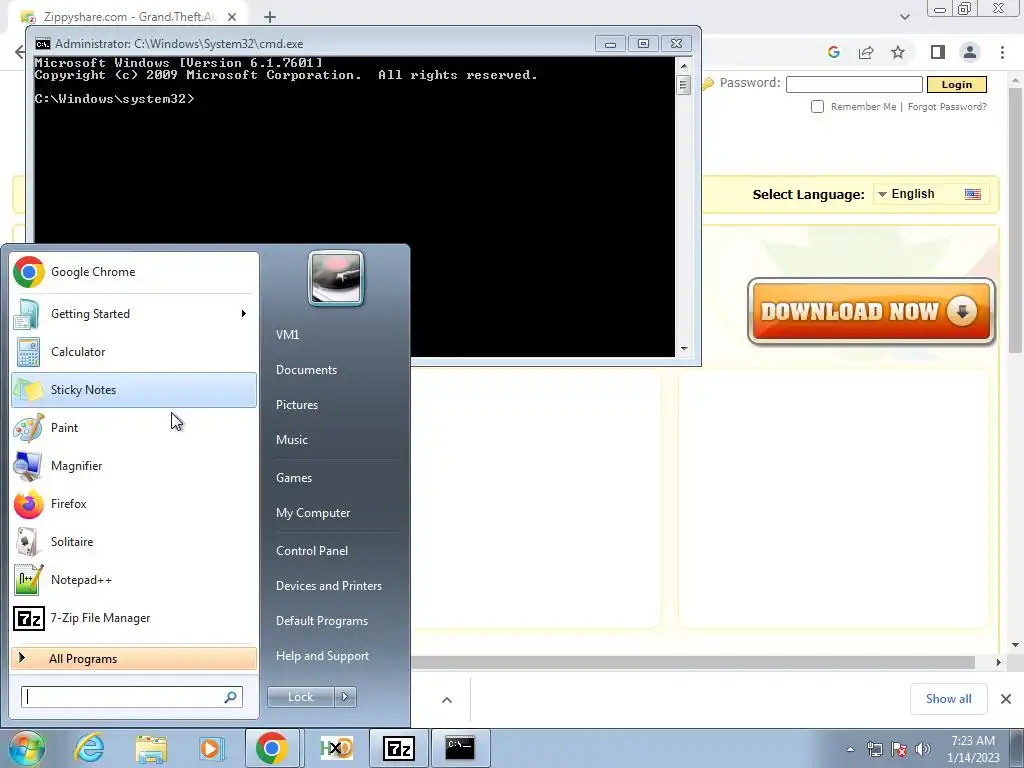This screenshot has width=1024, height=768.
Task: Open HxD hex editor from taskbar
Action: pyautogui.click(x=336, y=748)
